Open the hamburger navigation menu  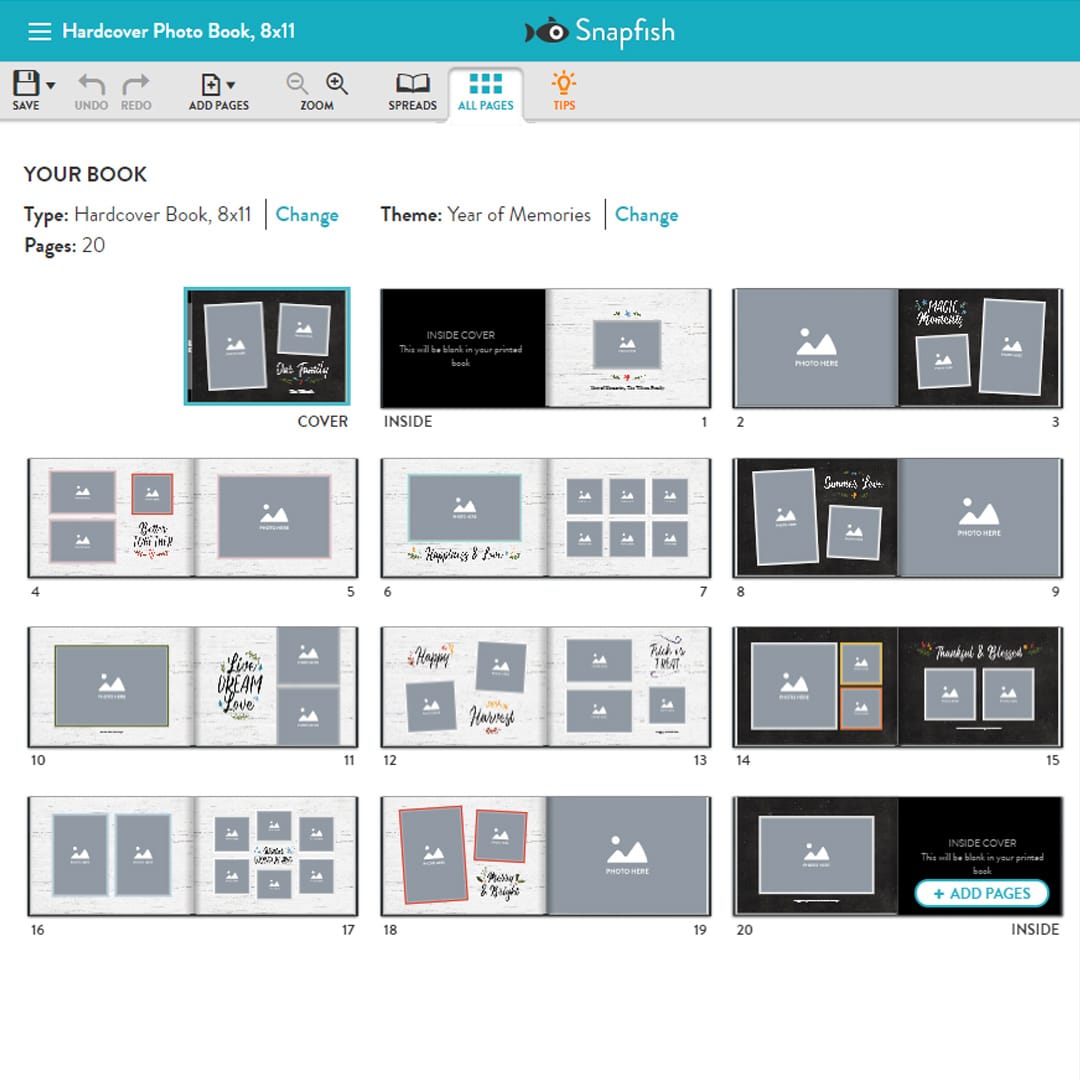(40, 30)
